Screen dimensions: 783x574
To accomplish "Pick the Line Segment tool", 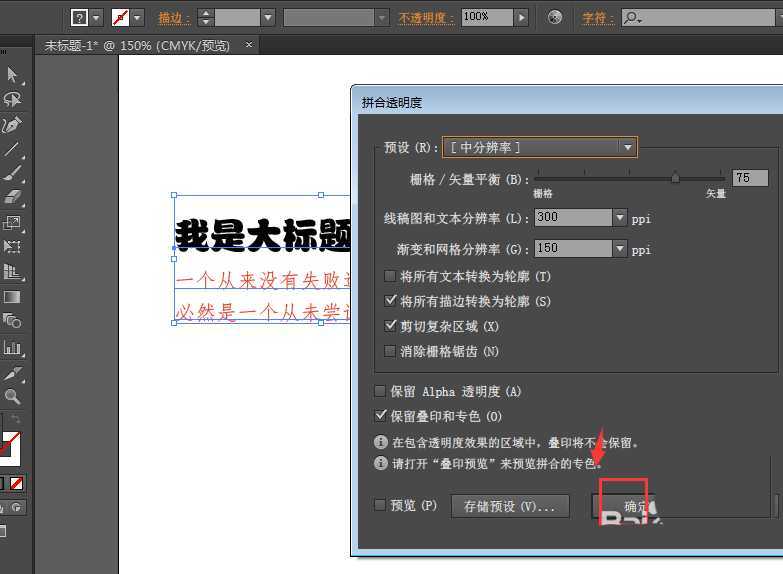I will 12,150.
